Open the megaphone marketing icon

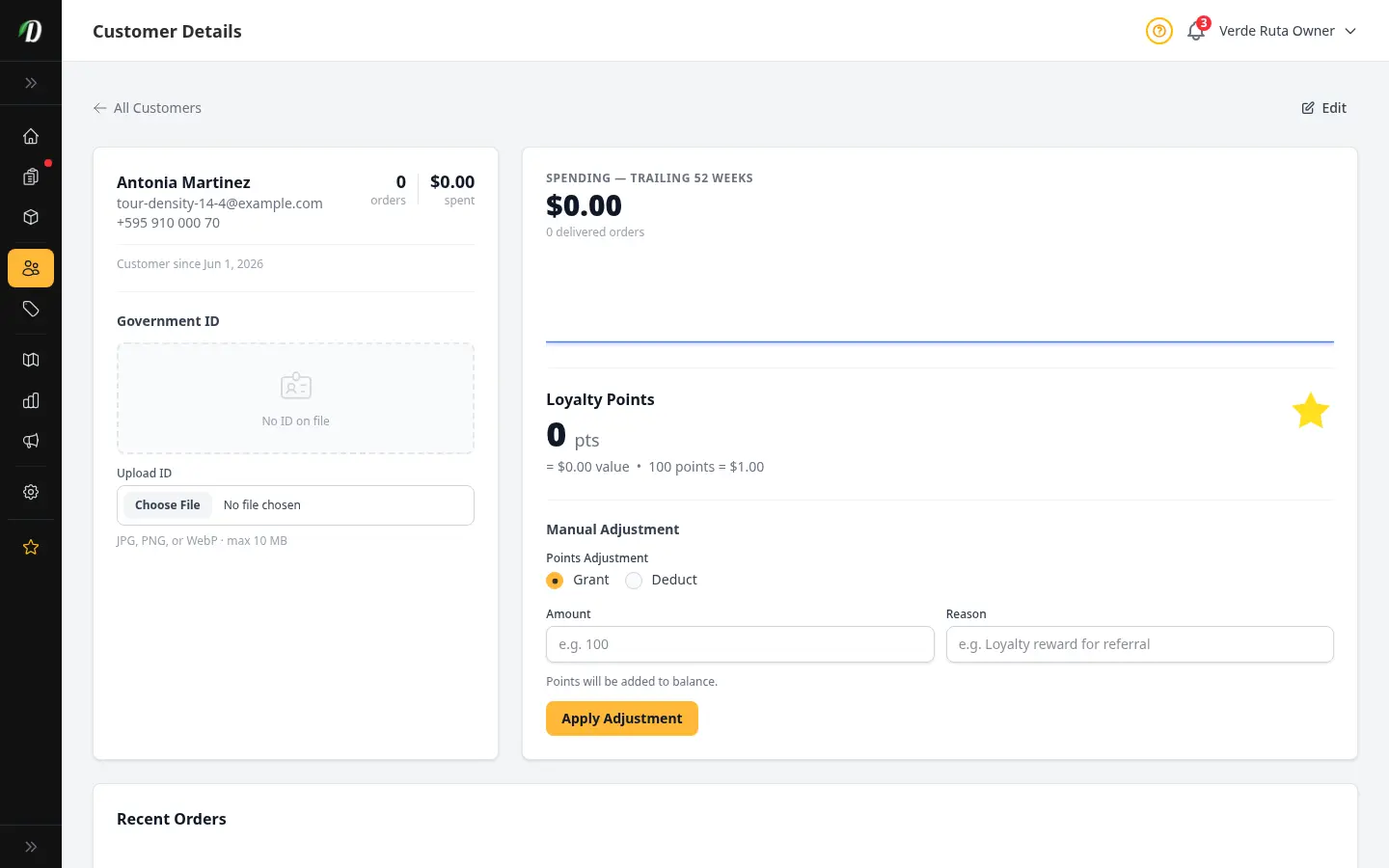coord(31,441)
